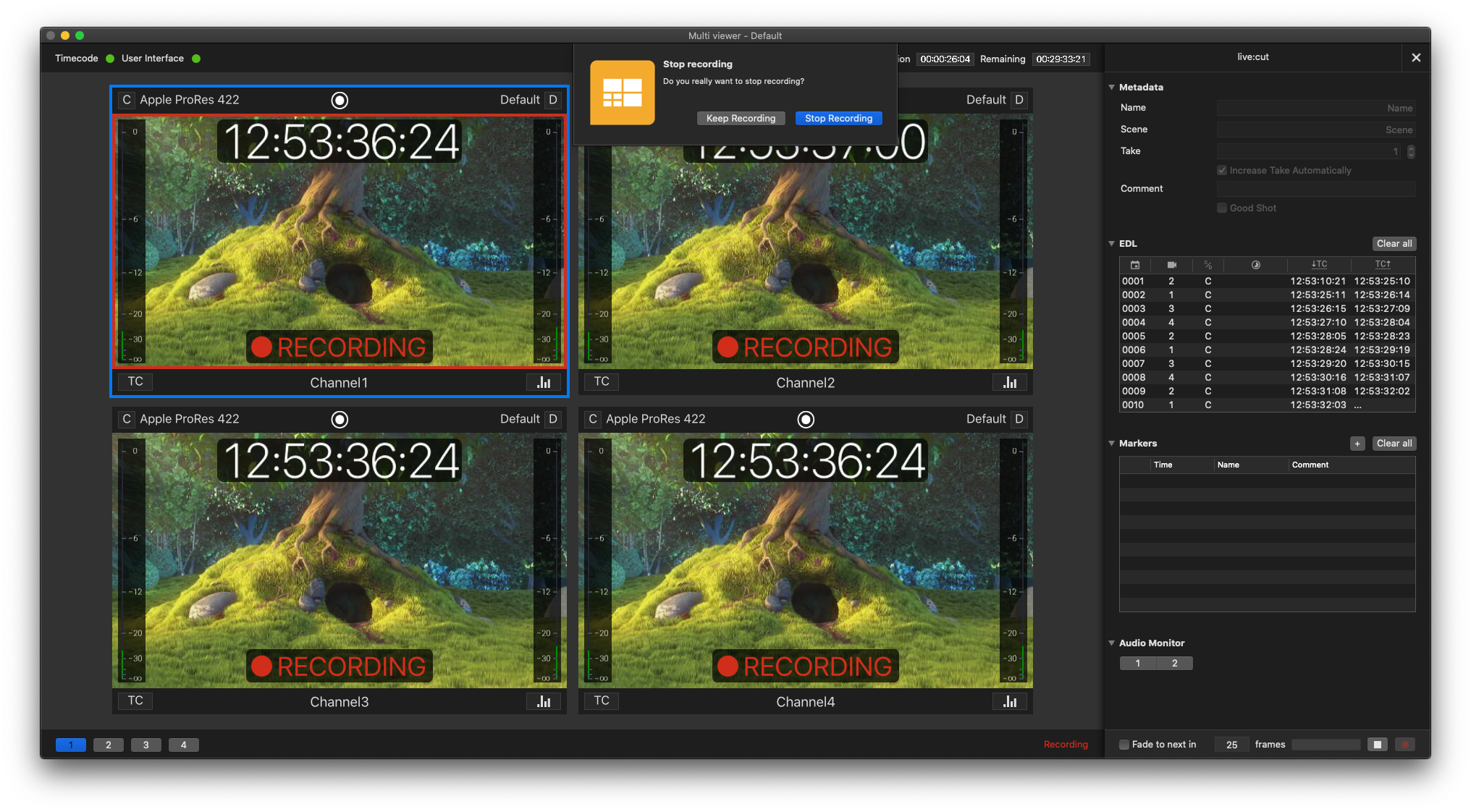Click the C codec button on Channel4

[x=593, y=419]
